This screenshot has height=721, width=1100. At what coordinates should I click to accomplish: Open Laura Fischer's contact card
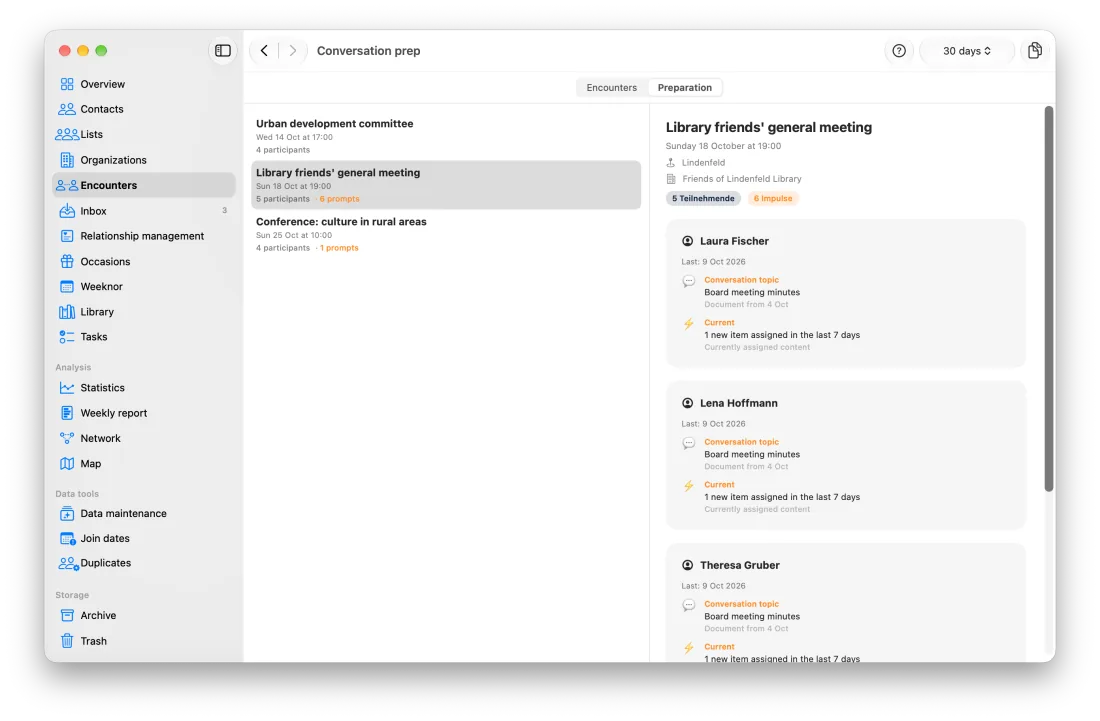[x=845, y=294]
